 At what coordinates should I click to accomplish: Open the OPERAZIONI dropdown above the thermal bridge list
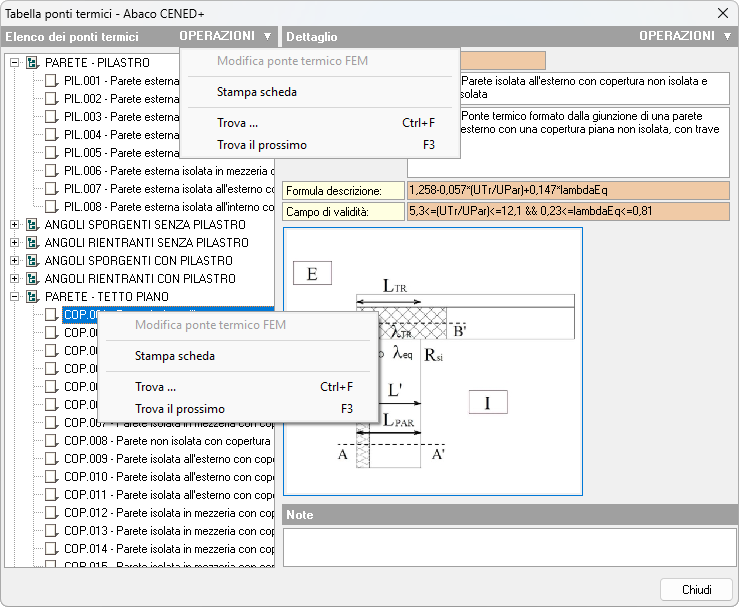coord(225,36)
